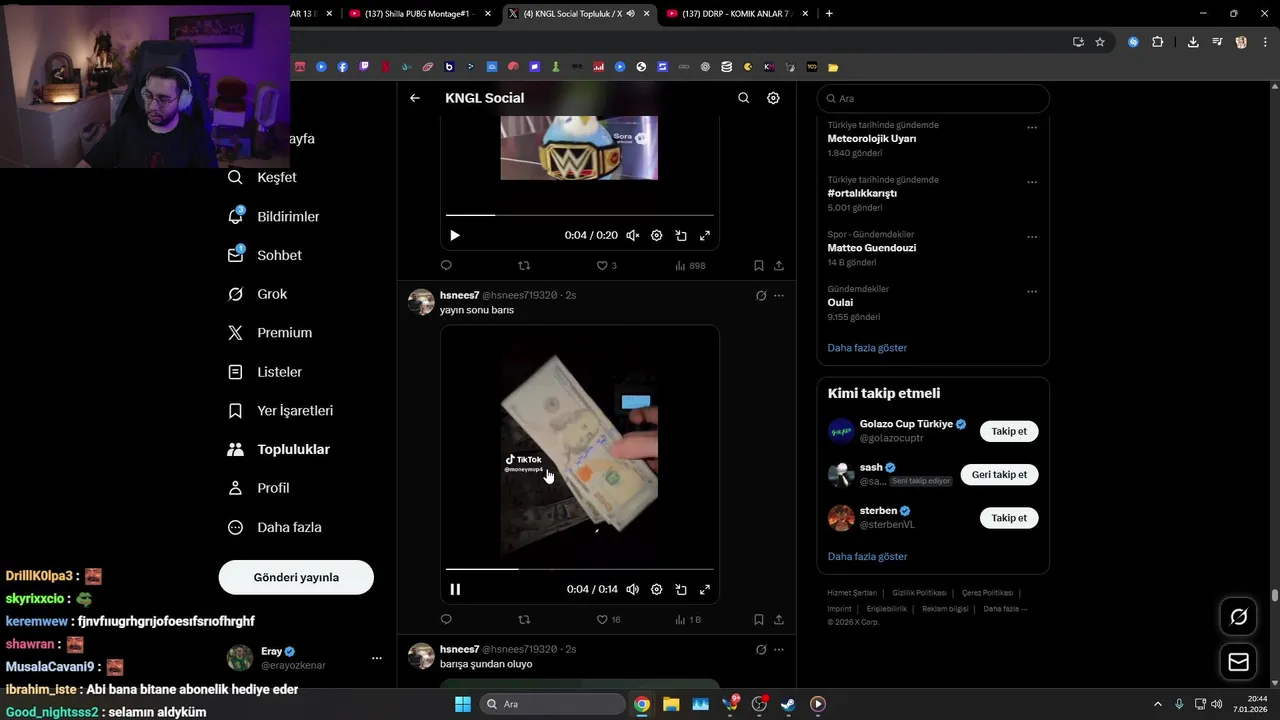Unmute the 0:14 money video

click(633, 589)
